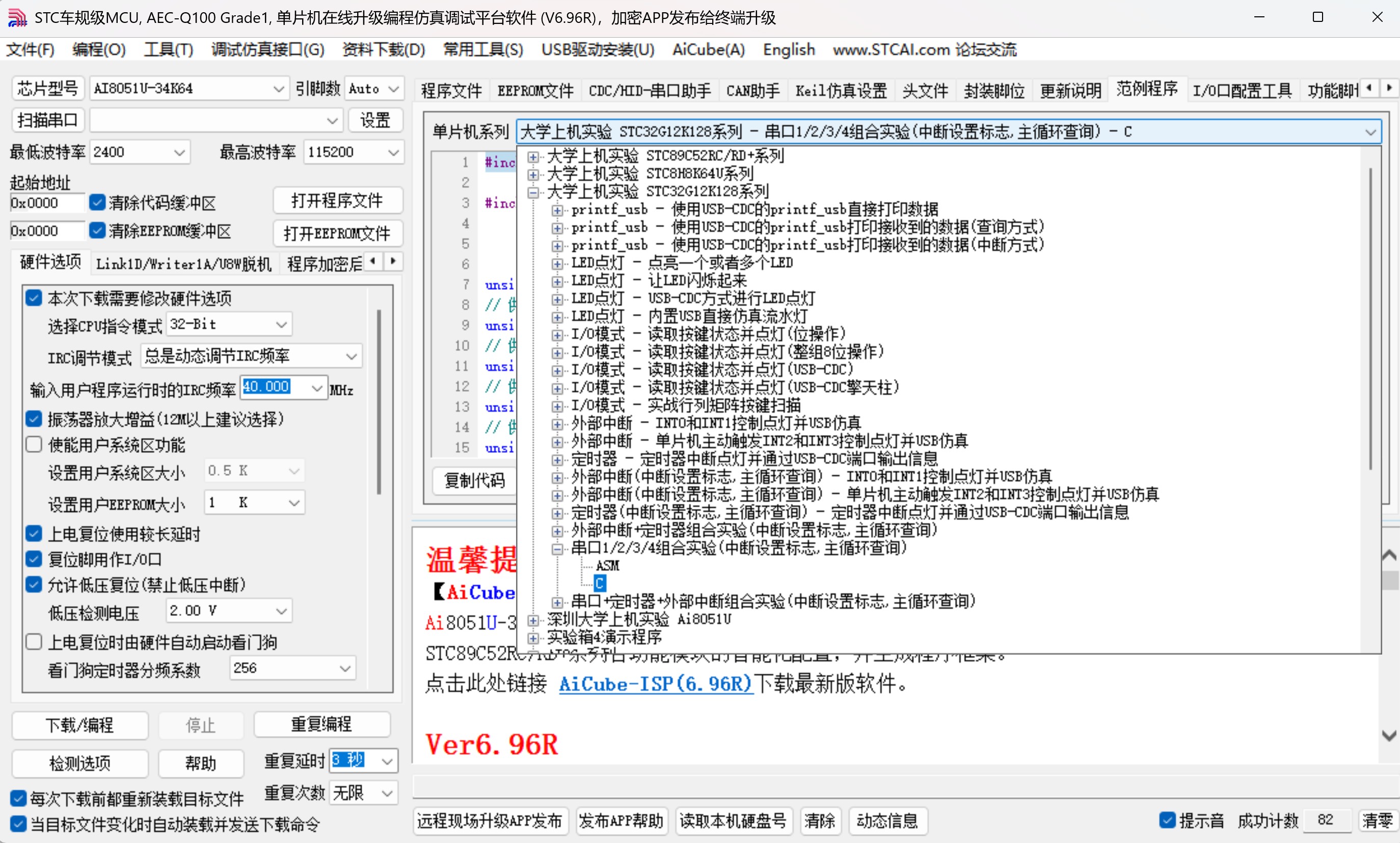
Task: Click the STC app logo icon in title bar
Action: 17,18
